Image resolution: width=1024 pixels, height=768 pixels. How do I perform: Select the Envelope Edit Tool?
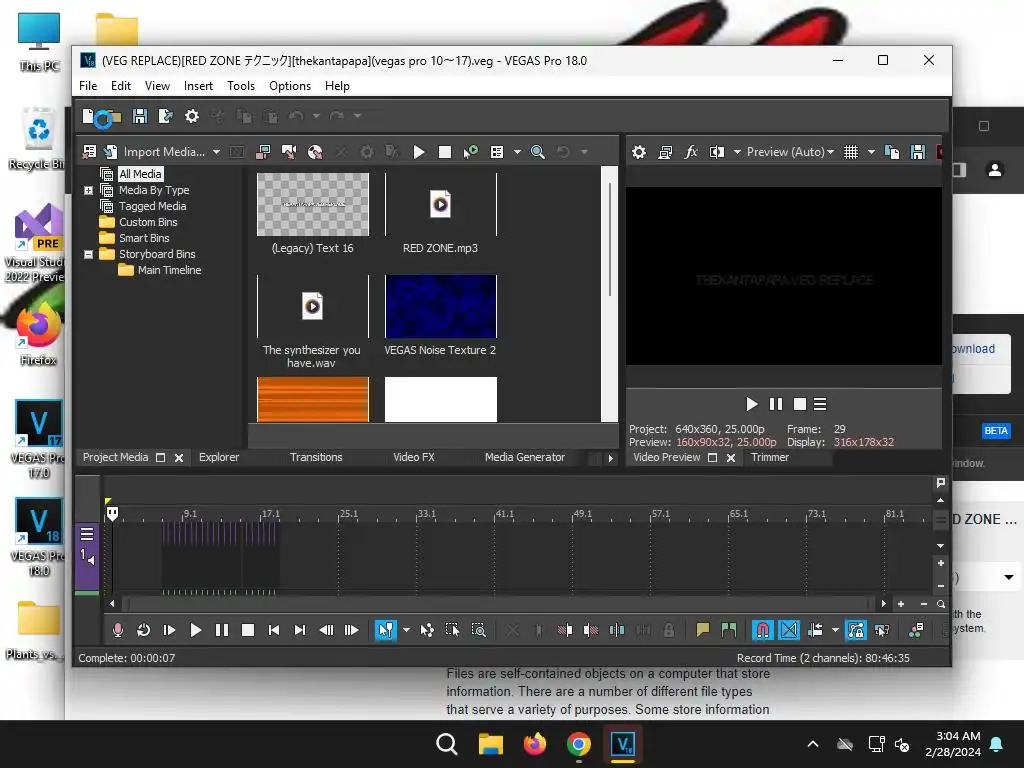point(426,630)
